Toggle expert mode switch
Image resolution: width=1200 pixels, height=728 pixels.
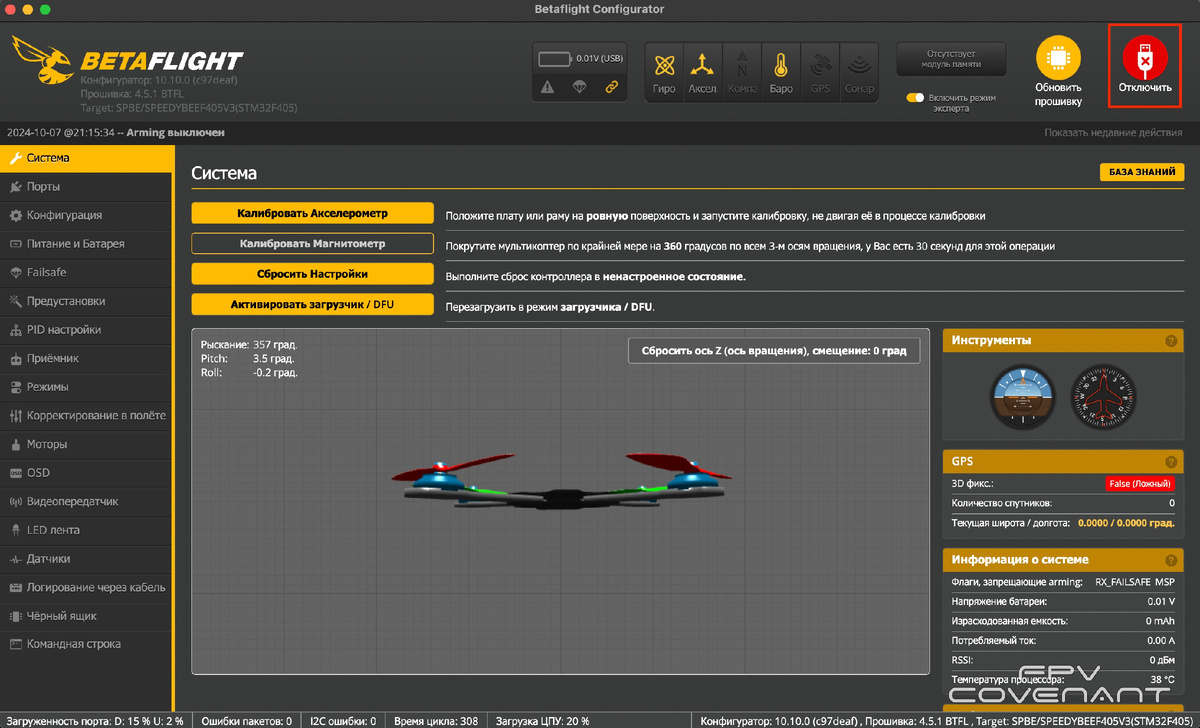point(916,98)
